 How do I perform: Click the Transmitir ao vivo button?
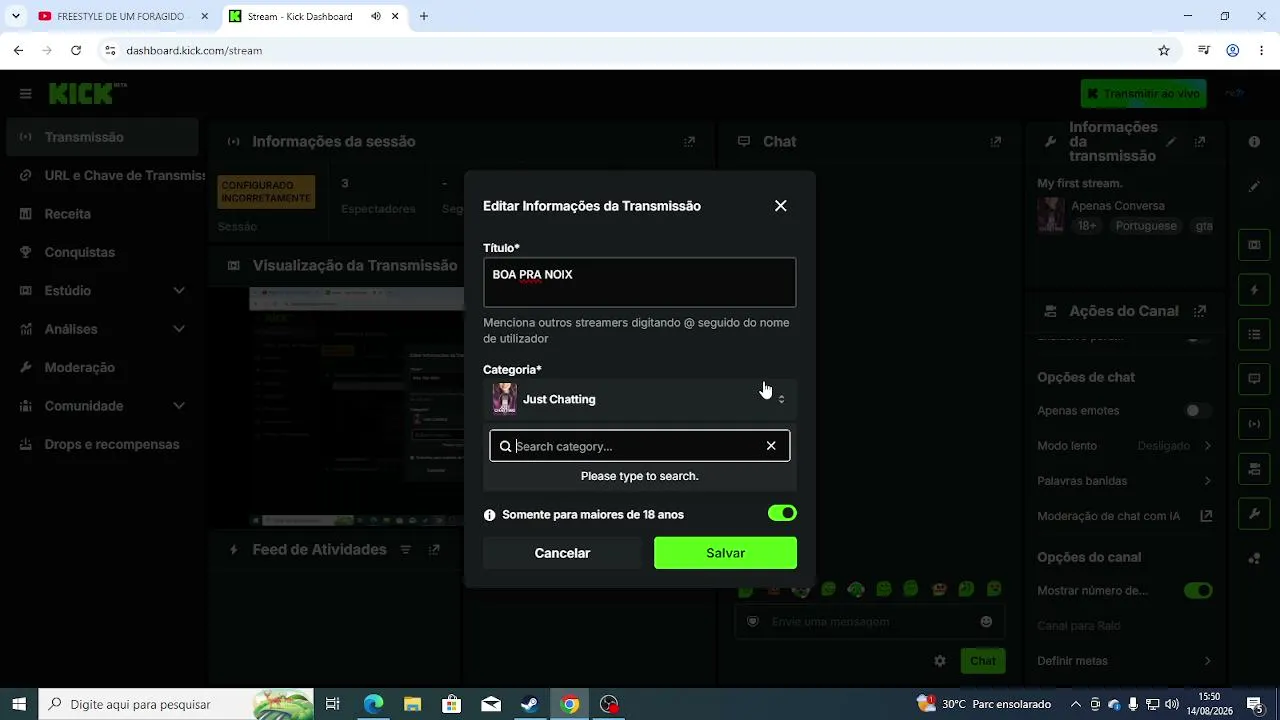[x=1143, y=94]
